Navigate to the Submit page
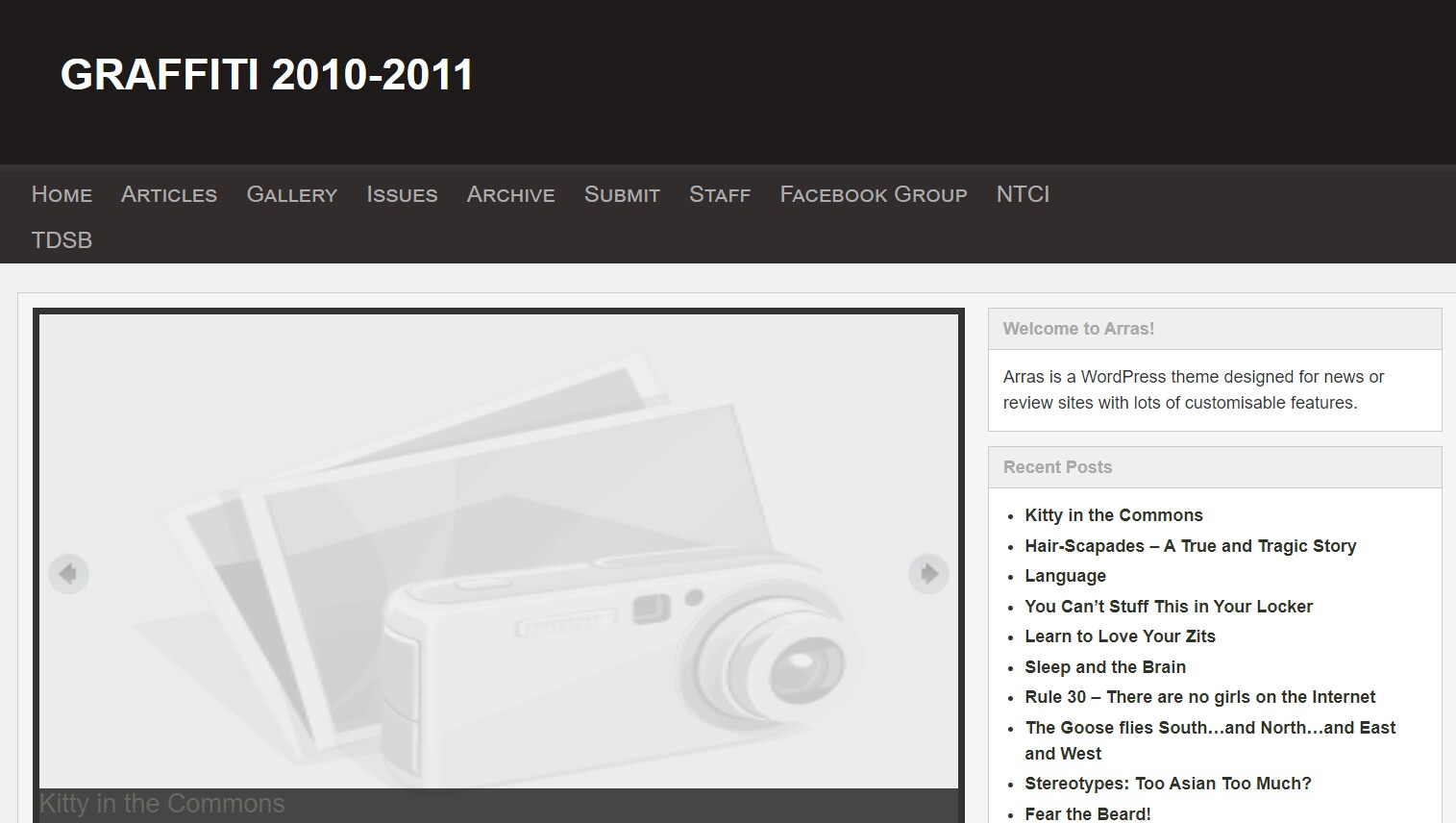The height and width of the screenshot is (823, 1456). [x=622, y=194]
